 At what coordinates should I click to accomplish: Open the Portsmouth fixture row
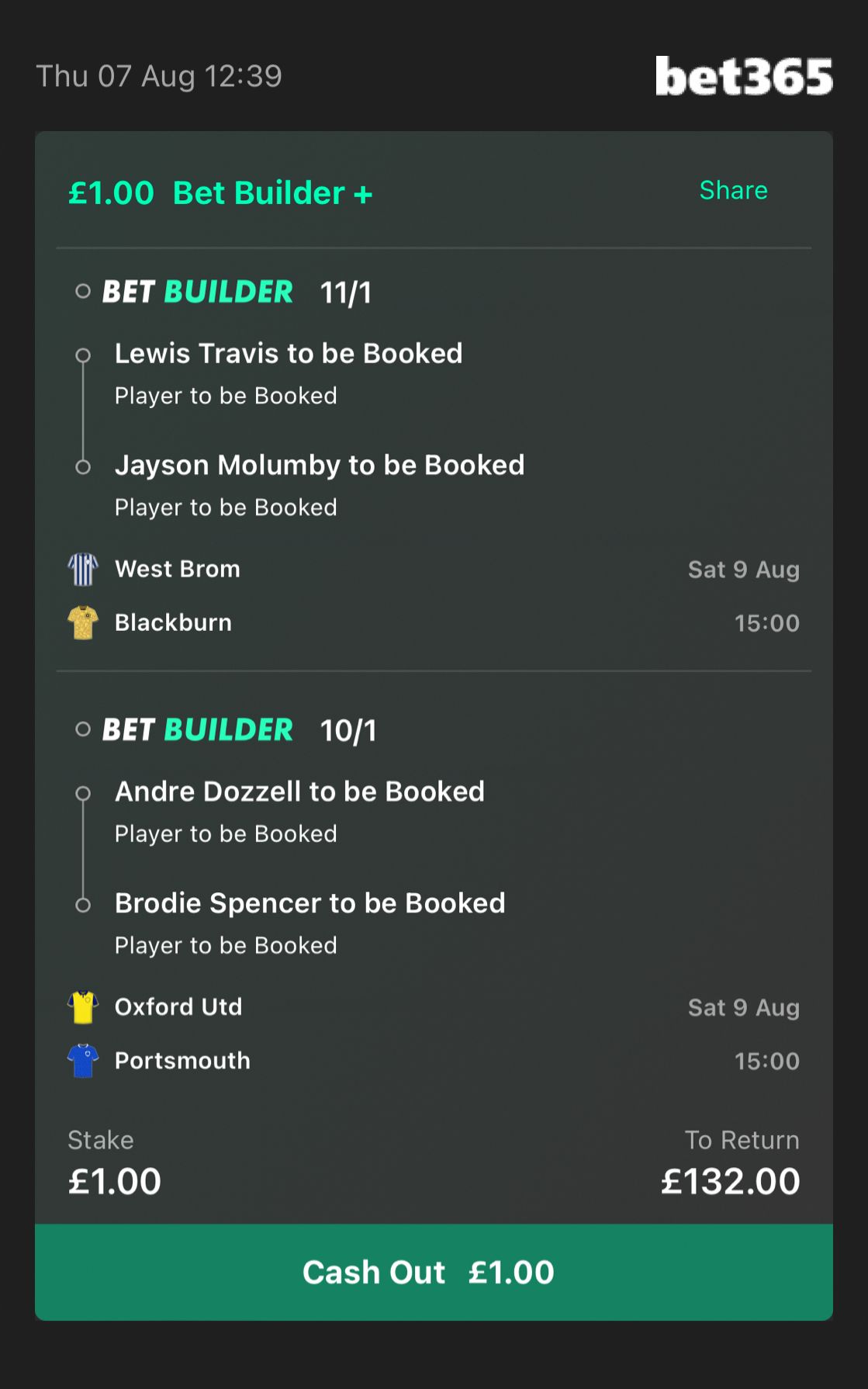coord(434,1061)
